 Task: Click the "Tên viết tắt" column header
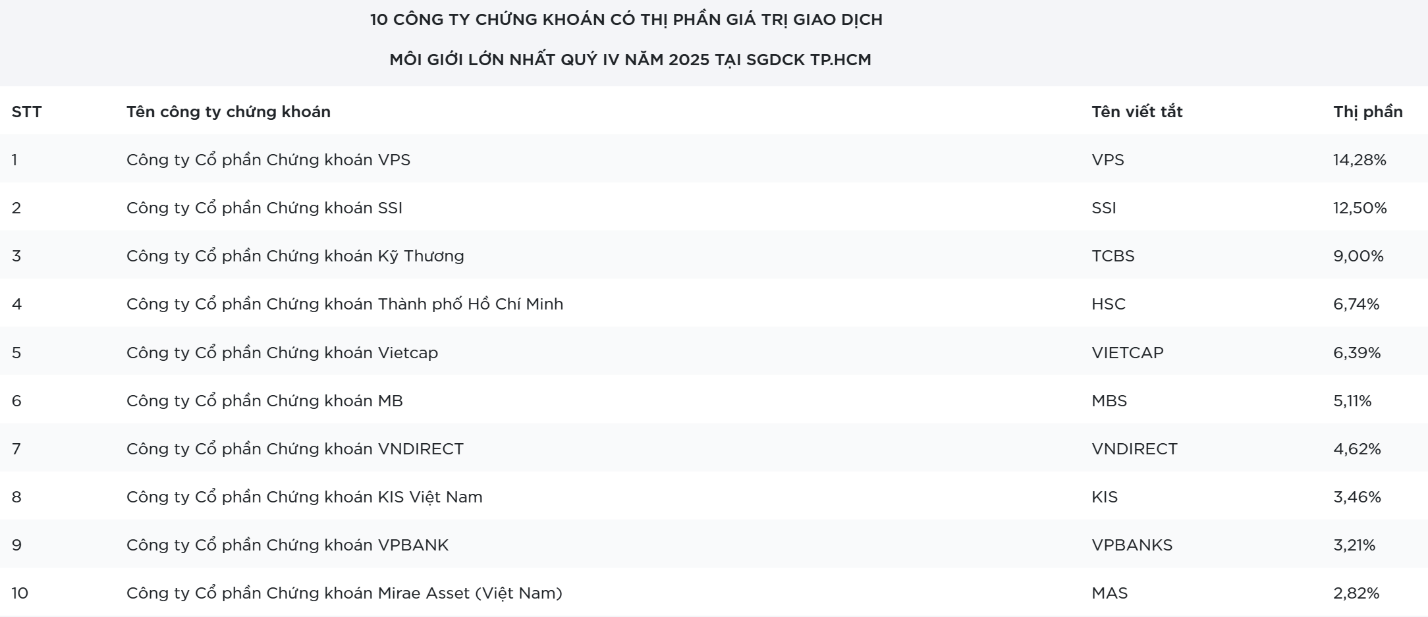1136,111
